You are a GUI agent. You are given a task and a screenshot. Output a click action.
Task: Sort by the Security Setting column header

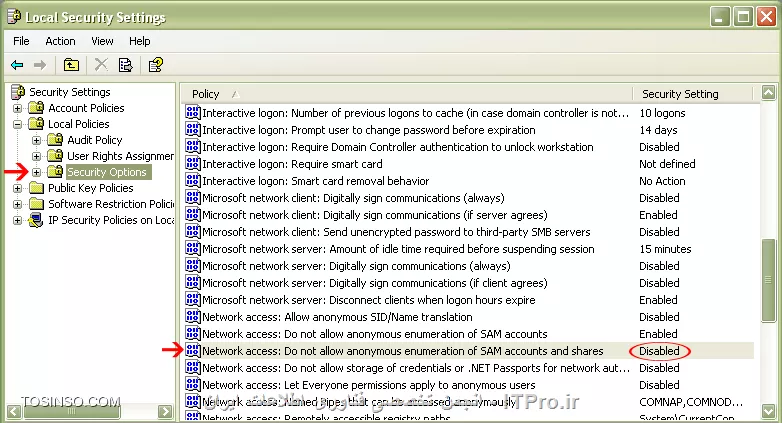click(x=692, y=94)
